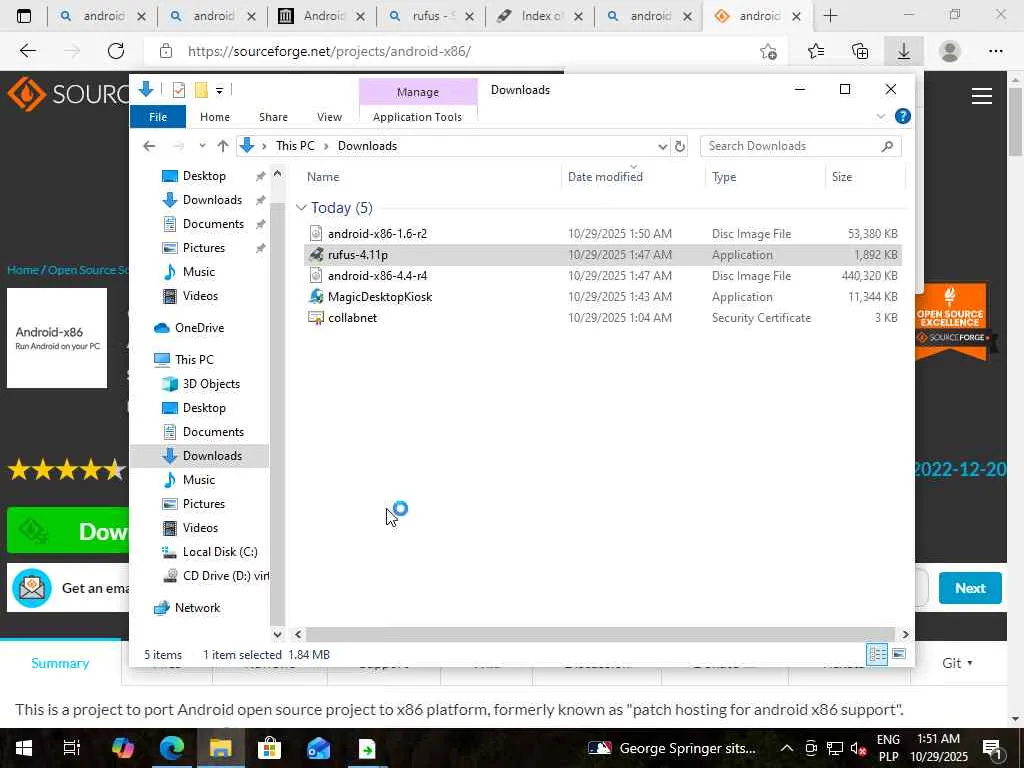The height and width of the screenshot is (768, 1024).
Task: Open Outlook from the taskbar
Action: [319, 748]
